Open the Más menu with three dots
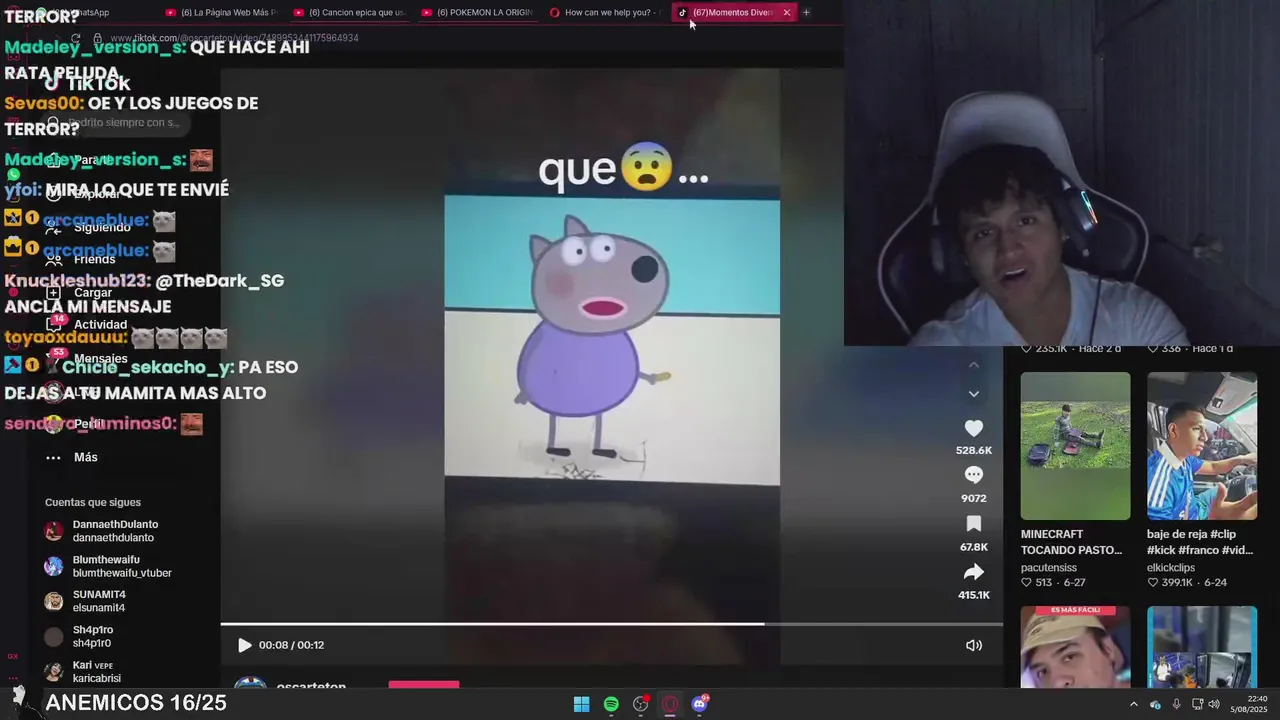This screenshot has height=720, width=1280. [71, 457]
